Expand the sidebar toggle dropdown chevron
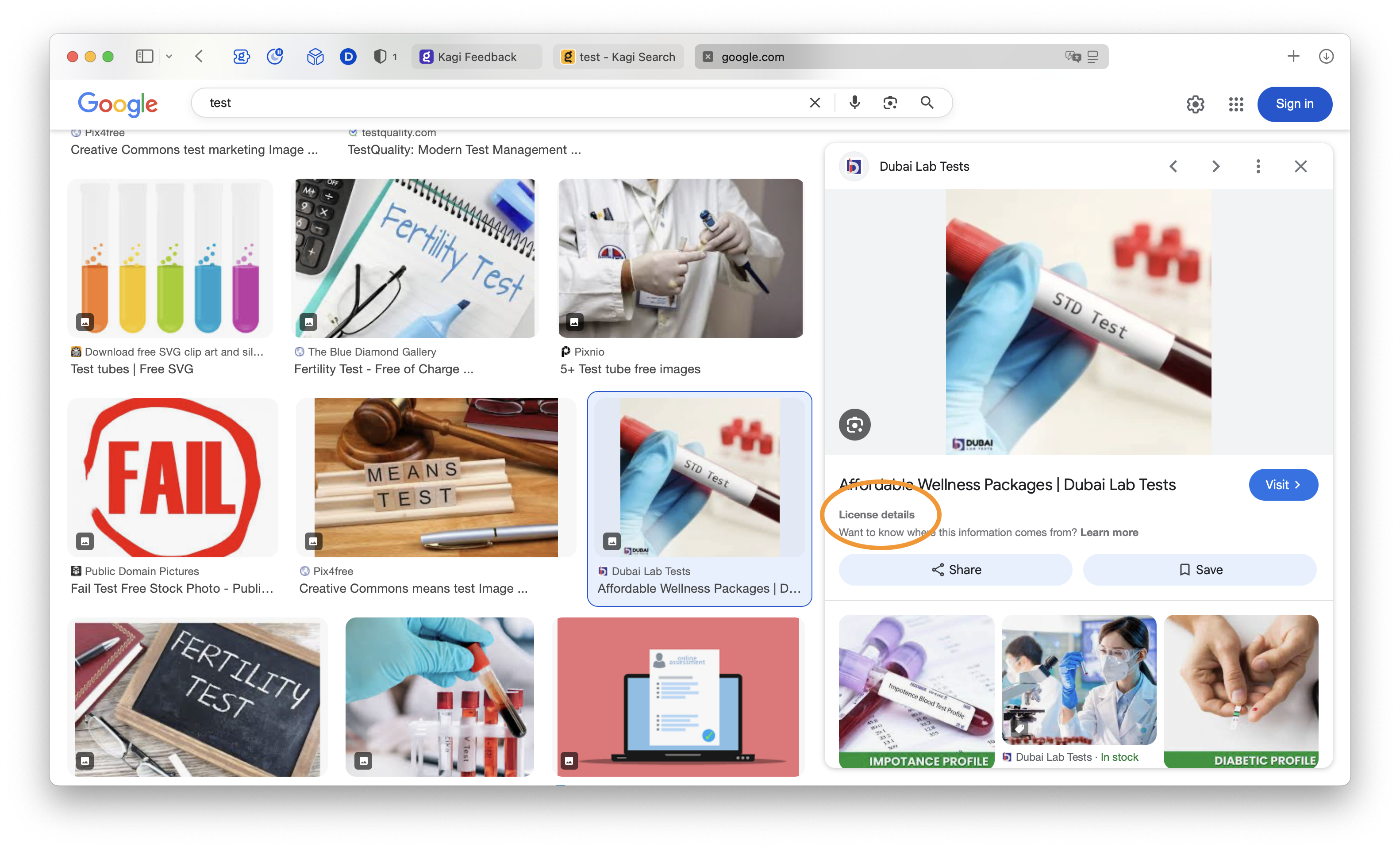This screenshot has width=1400, height=851. pos(169,56)
